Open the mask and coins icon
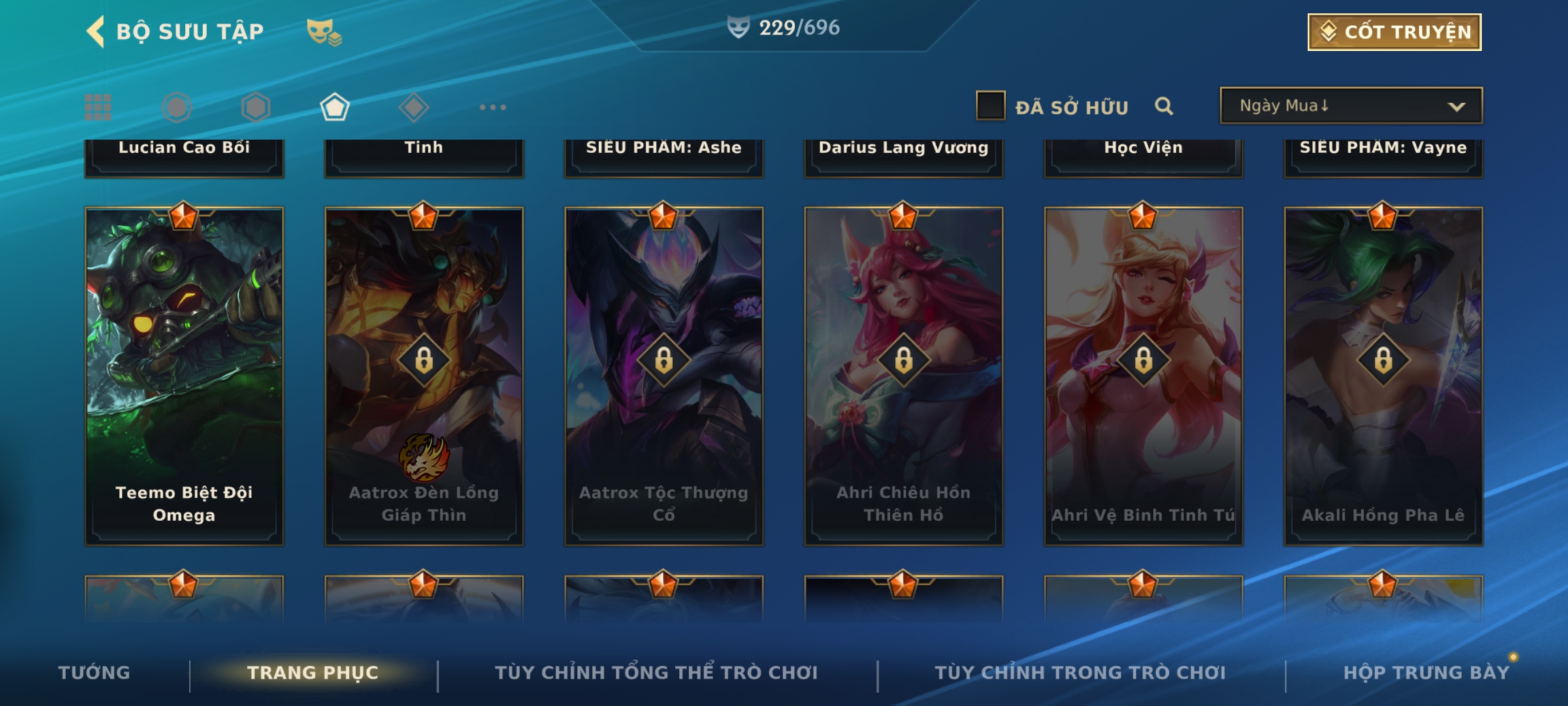Screen dimensions: 1568x706 (324, 32)
